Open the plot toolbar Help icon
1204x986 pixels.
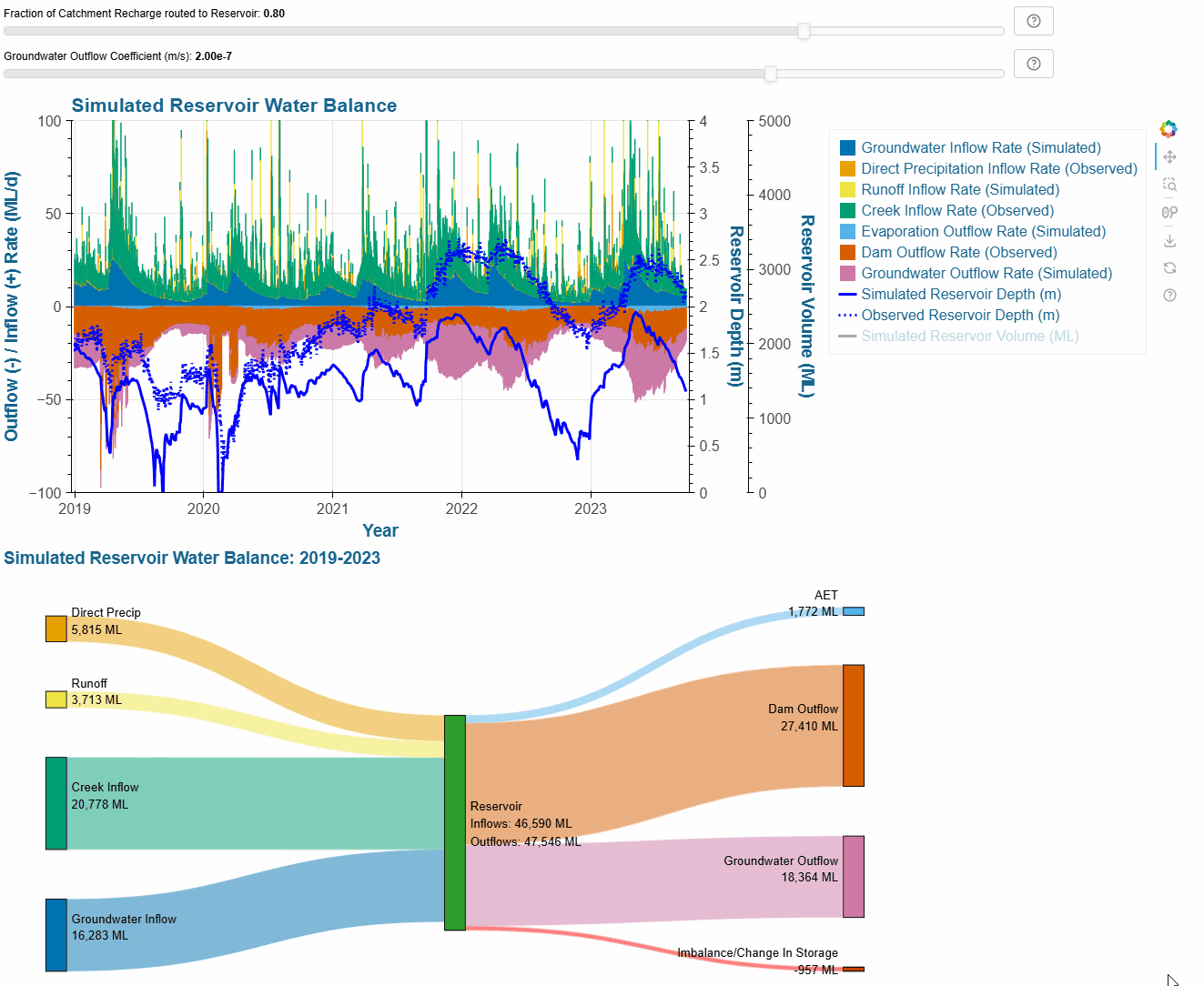1169,295
